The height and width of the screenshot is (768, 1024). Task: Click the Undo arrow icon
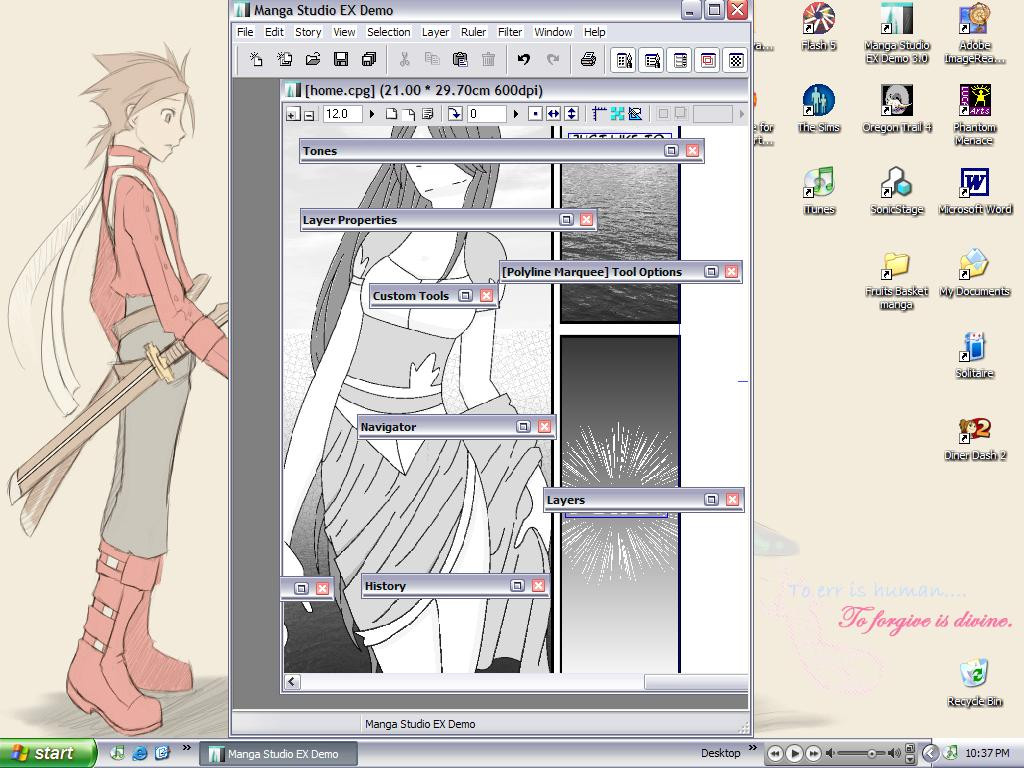(523, 59)
